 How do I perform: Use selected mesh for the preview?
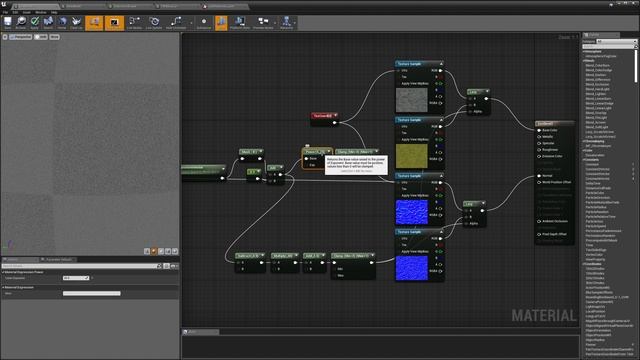coord(175,251)
